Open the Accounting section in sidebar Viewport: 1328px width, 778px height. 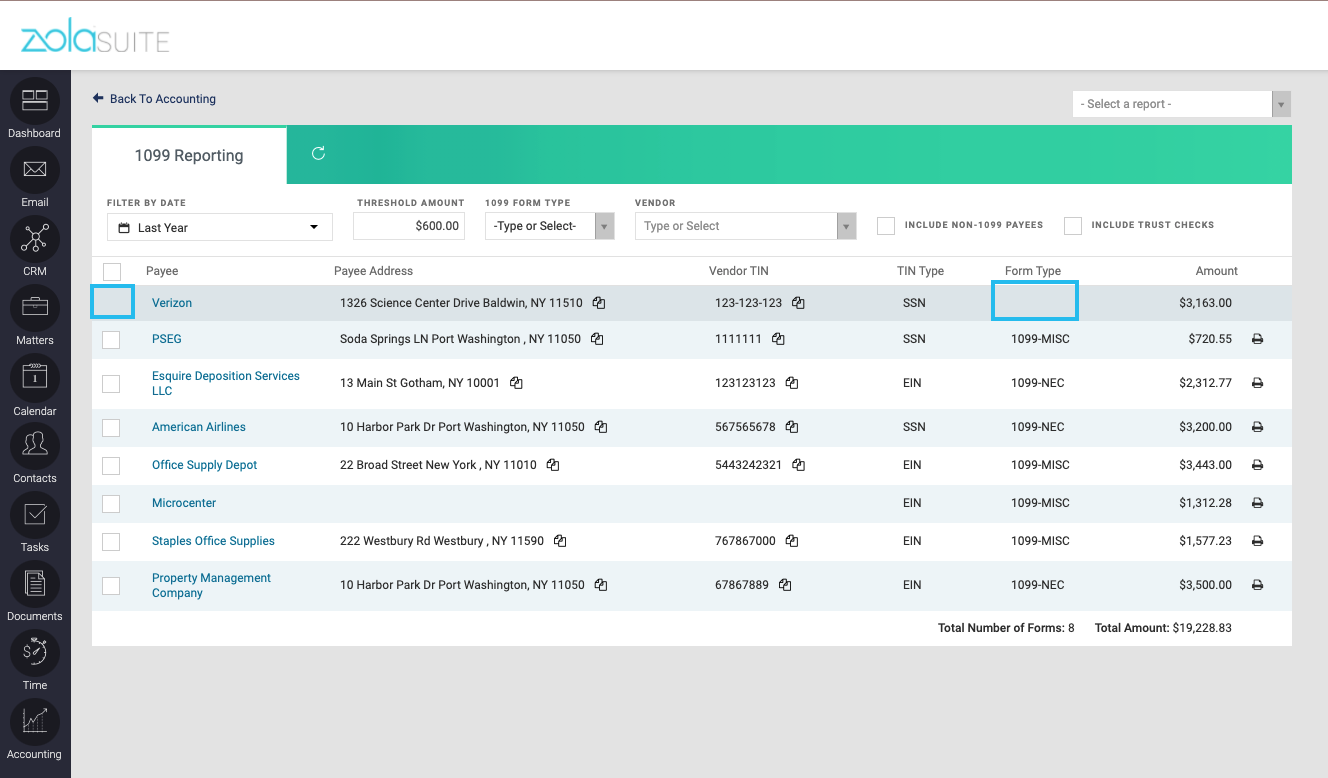click(x=35, y=730)
